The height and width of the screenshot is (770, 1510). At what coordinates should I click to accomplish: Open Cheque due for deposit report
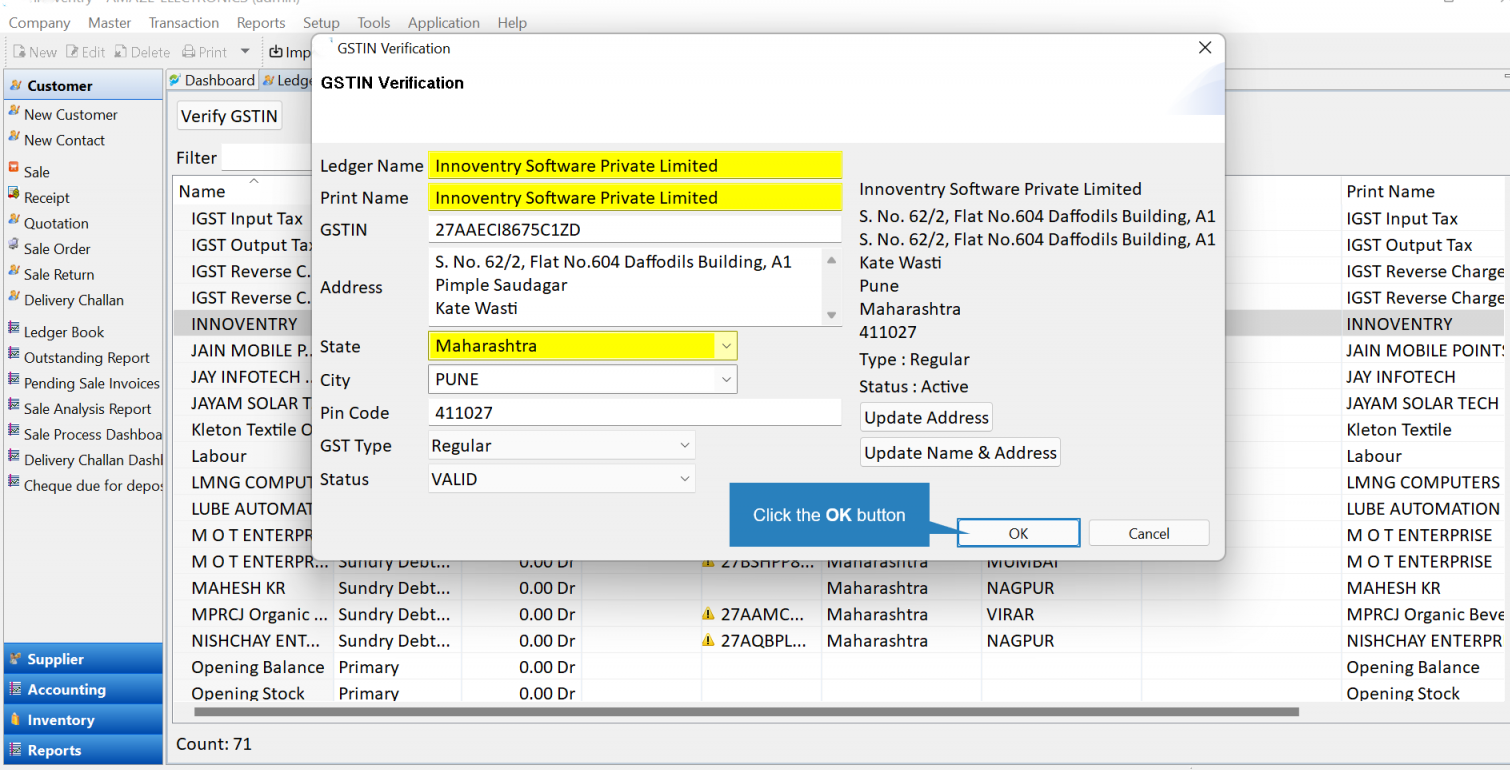coord(92,485)
